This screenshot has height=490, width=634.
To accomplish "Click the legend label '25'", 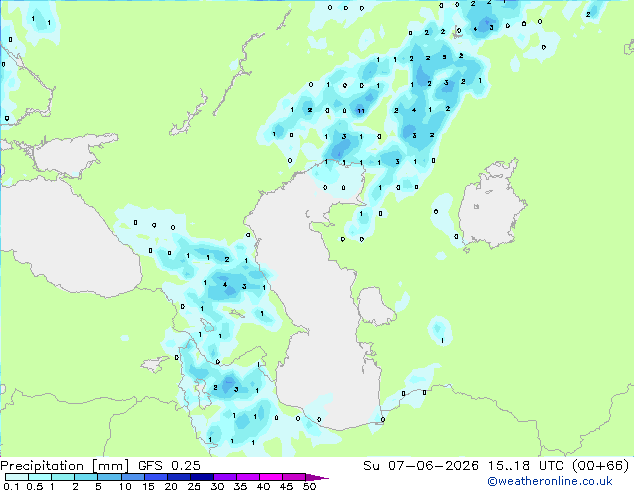I will pos(194,486).
